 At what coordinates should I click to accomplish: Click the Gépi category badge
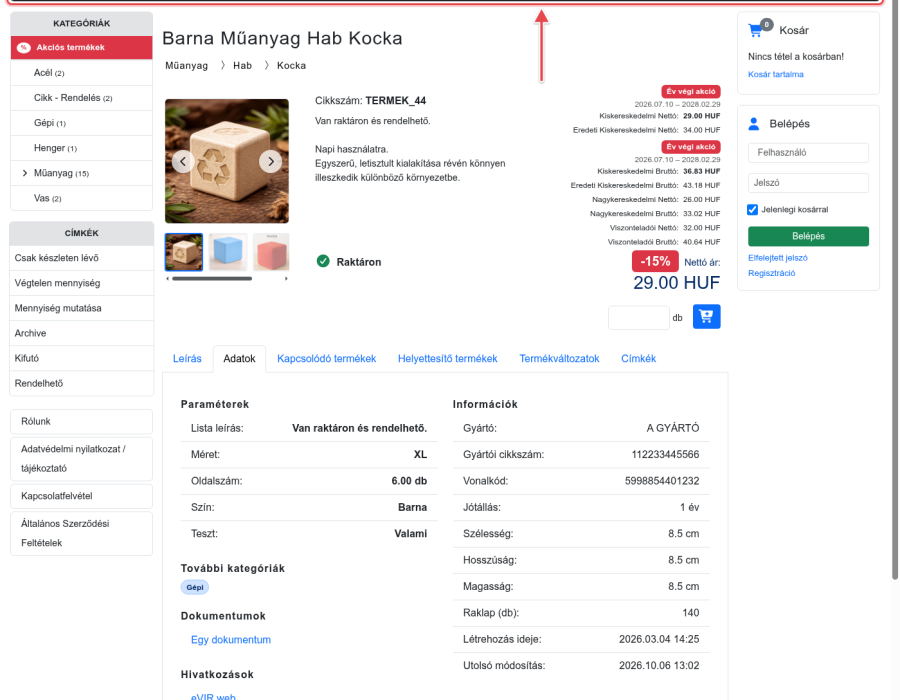pos(195,588)
